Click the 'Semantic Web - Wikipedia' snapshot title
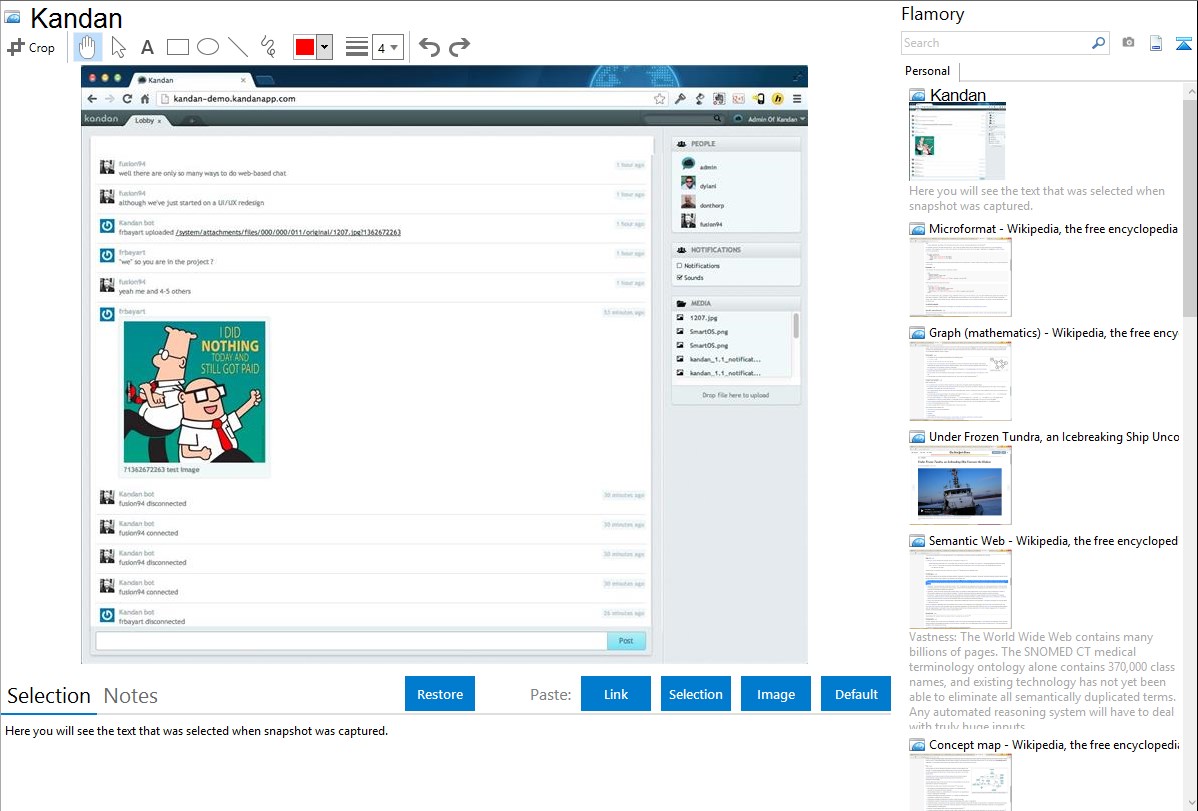This screenshot has height=811, width=1198. pos(1053,540)
